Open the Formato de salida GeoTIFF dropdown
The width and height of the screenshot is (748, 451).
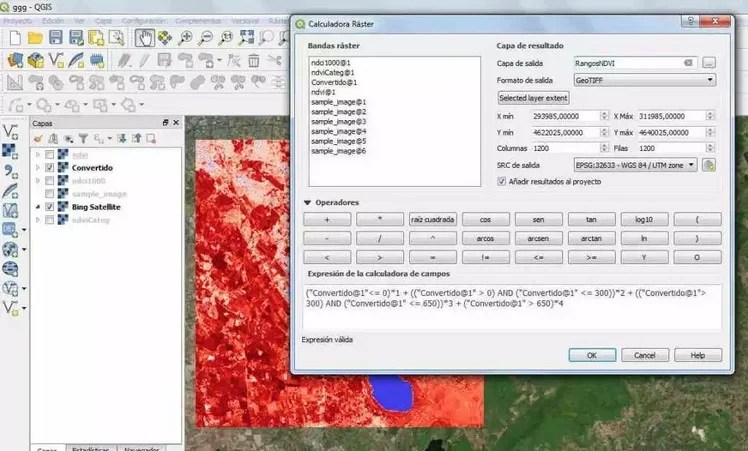[645, 80]
